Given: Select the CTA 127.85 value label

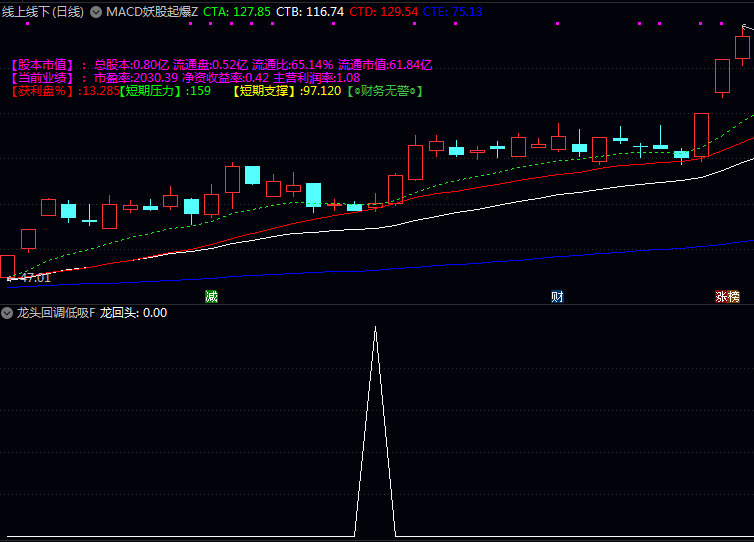Looking at the screenshot, I should [236, 12].
